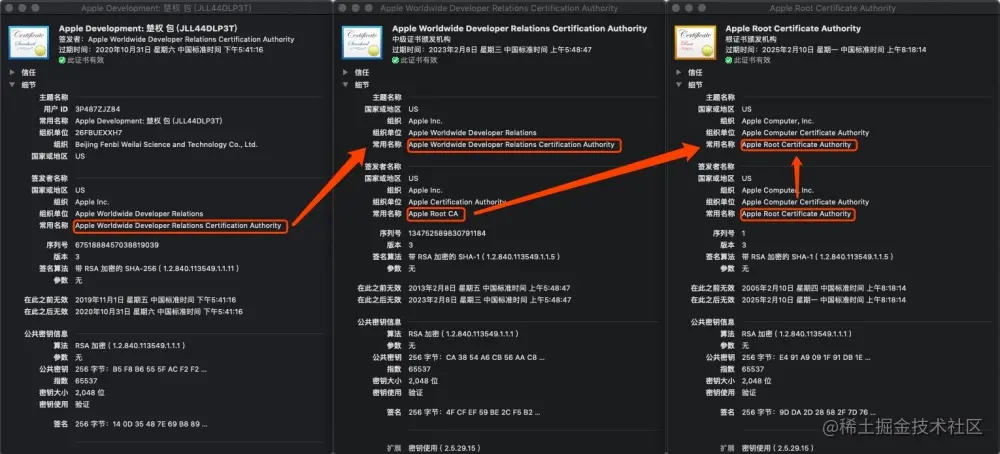Screen dimensions: 1000x454
Task: Click green valid checkmark in Apple Development window
Action: 62,60
